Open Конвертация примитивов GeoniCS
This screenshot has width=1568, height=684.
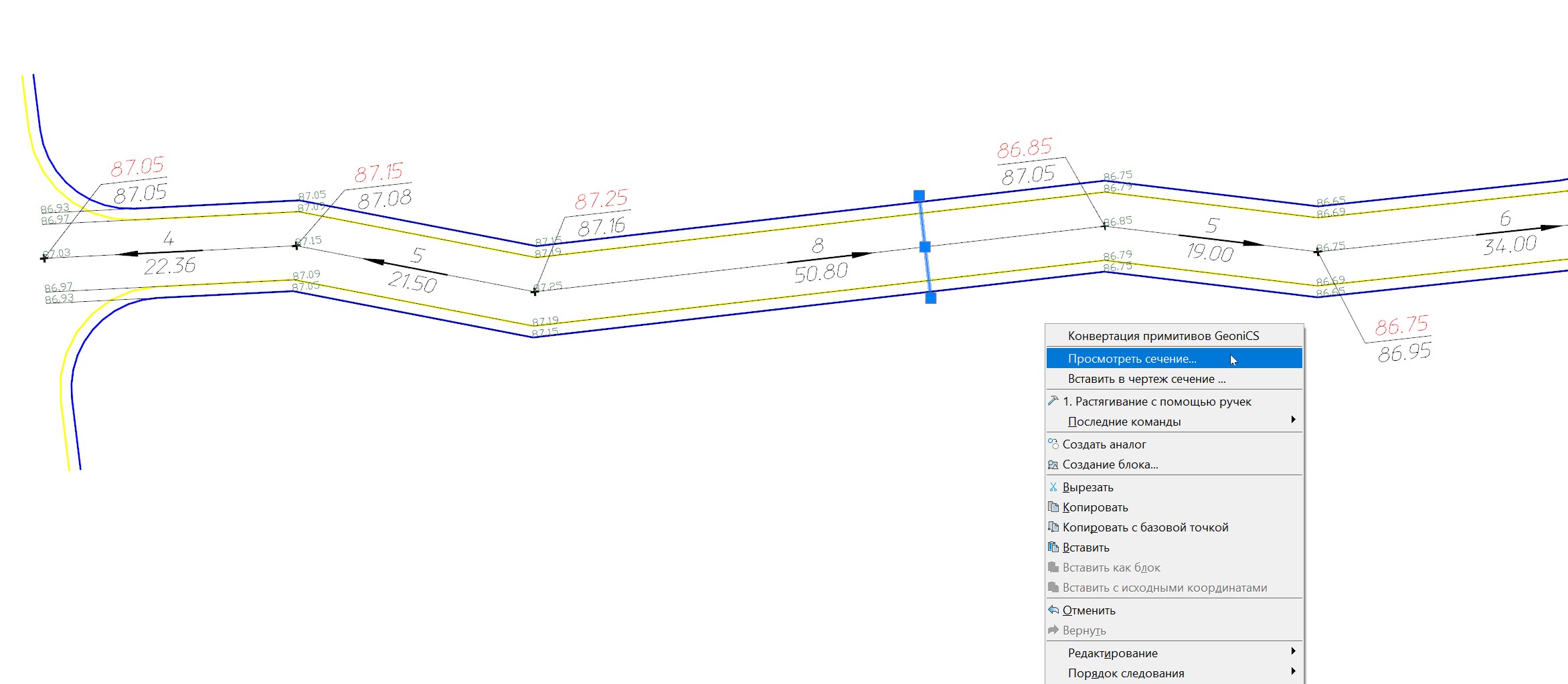click(1163, 336)
